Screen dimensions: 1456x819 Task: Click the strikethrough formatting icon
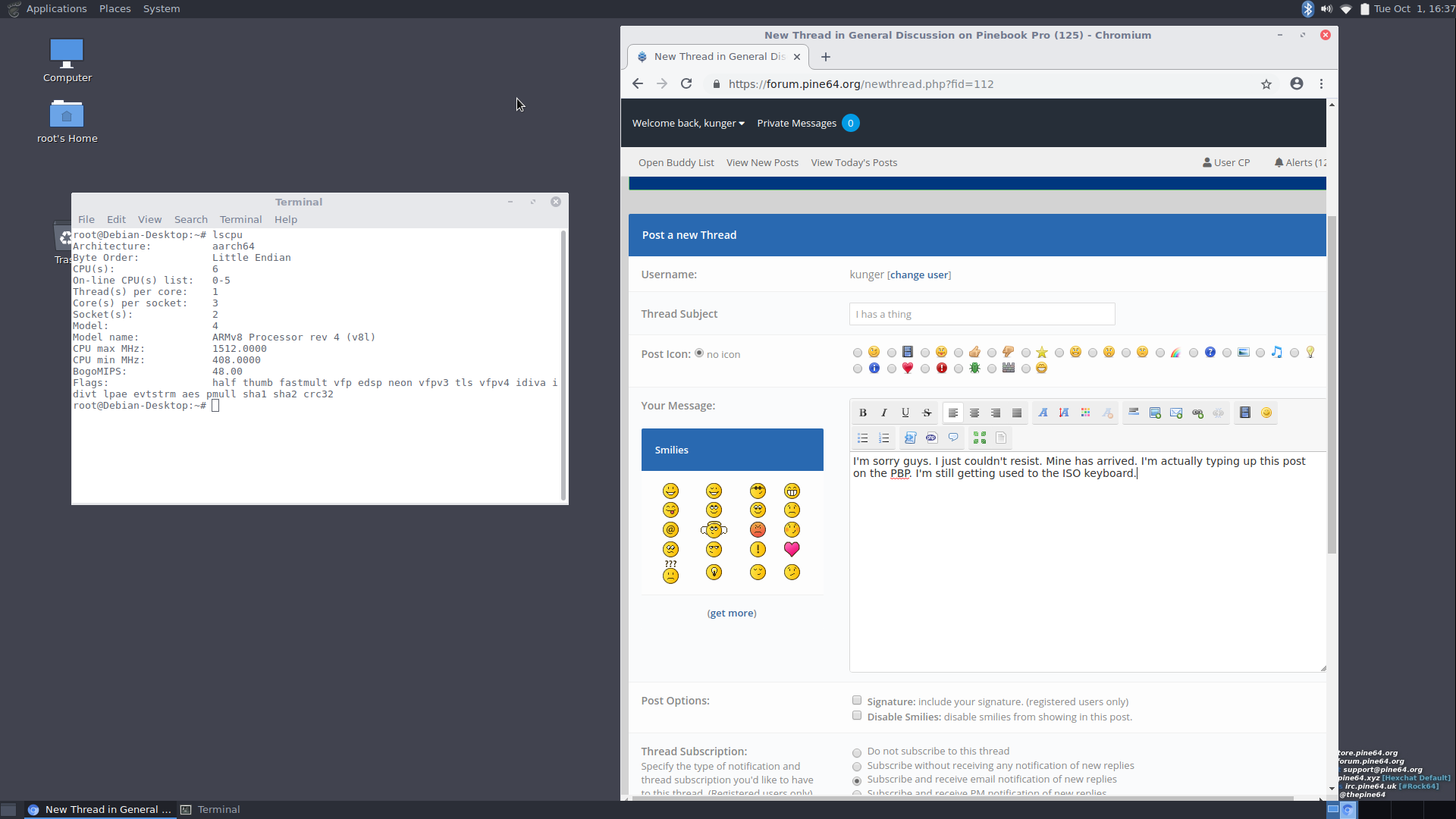click(x=926, y=413)
